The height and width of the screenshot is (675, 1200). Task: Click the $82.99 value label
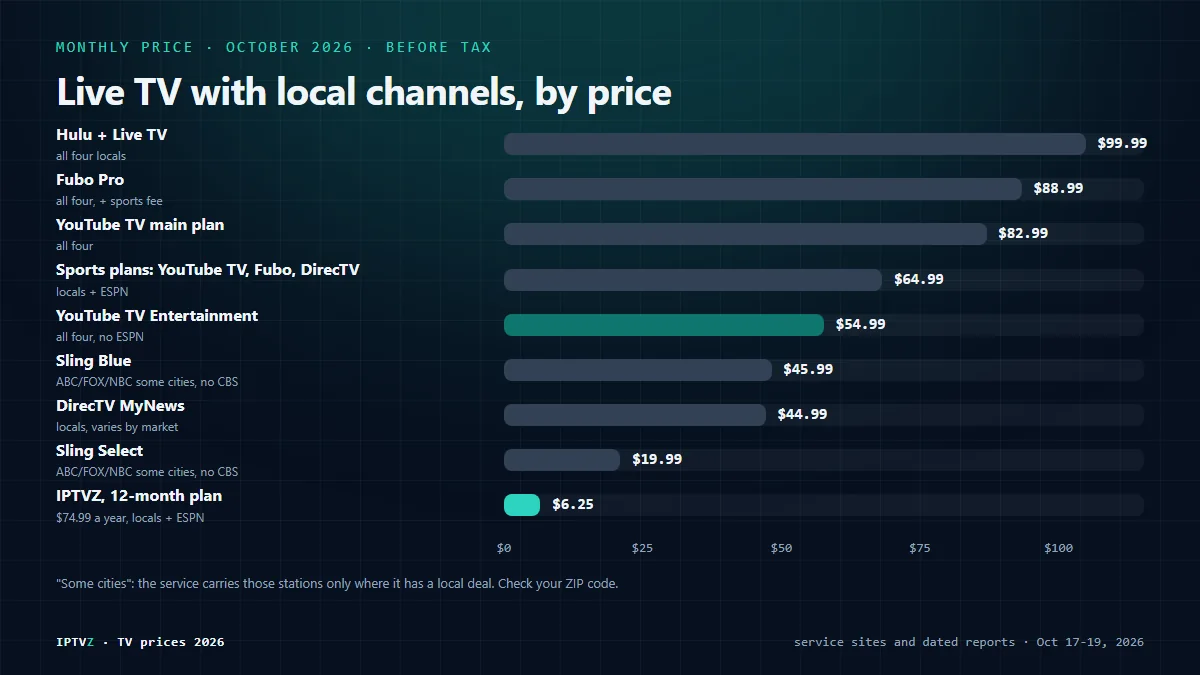pos(1023,233)
